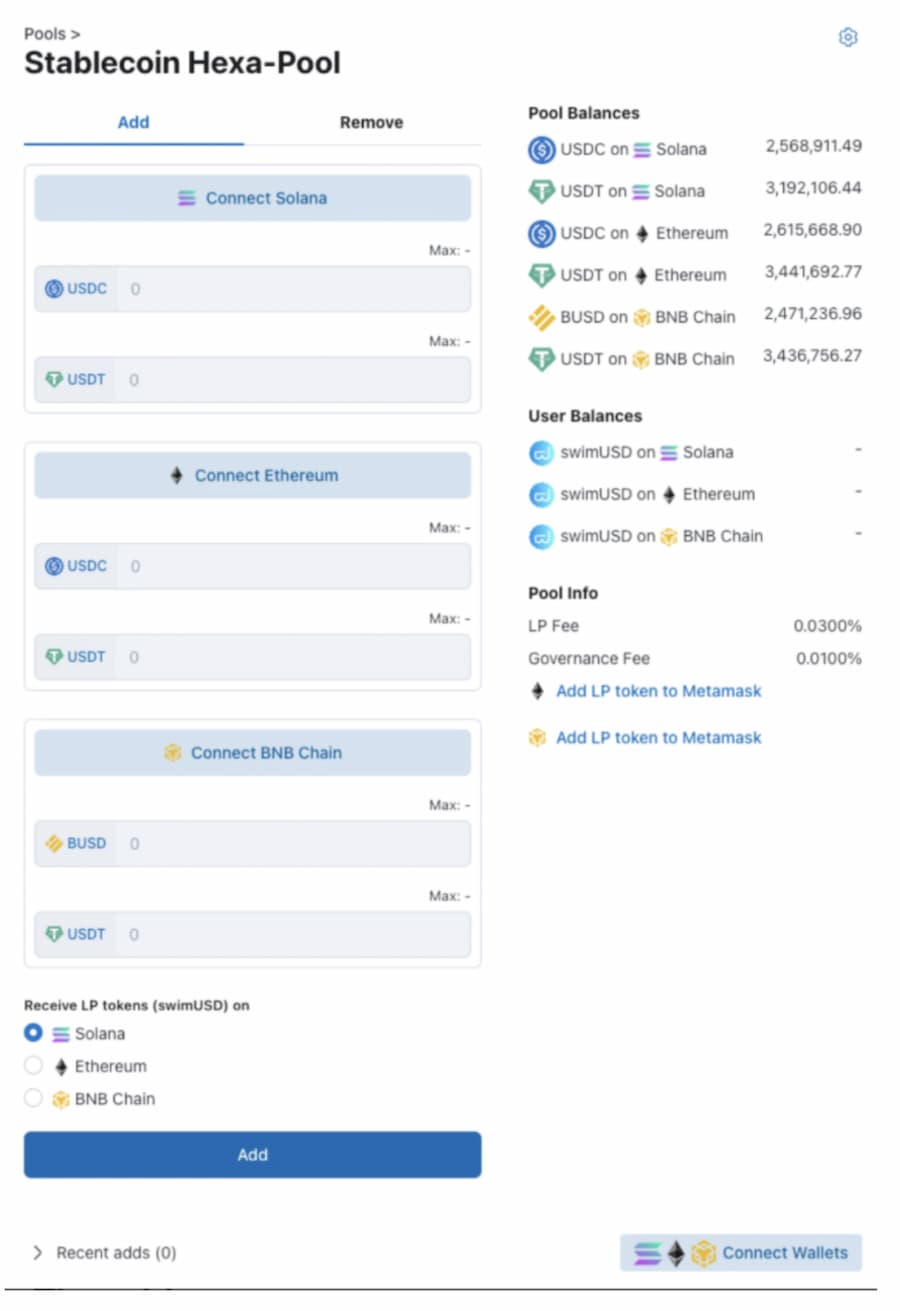This screenshot has width=900, height=1311.
Task: Switch to the Add tab
Action: coord(134,123)
